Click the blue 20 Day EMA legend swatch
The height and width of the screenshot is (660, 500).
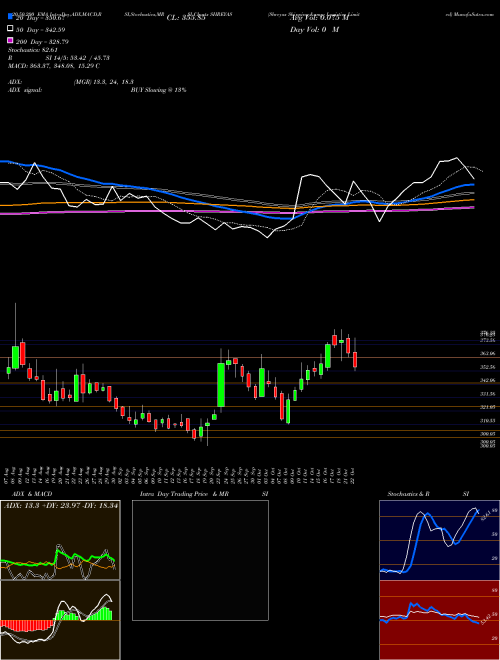click(10, 16)
